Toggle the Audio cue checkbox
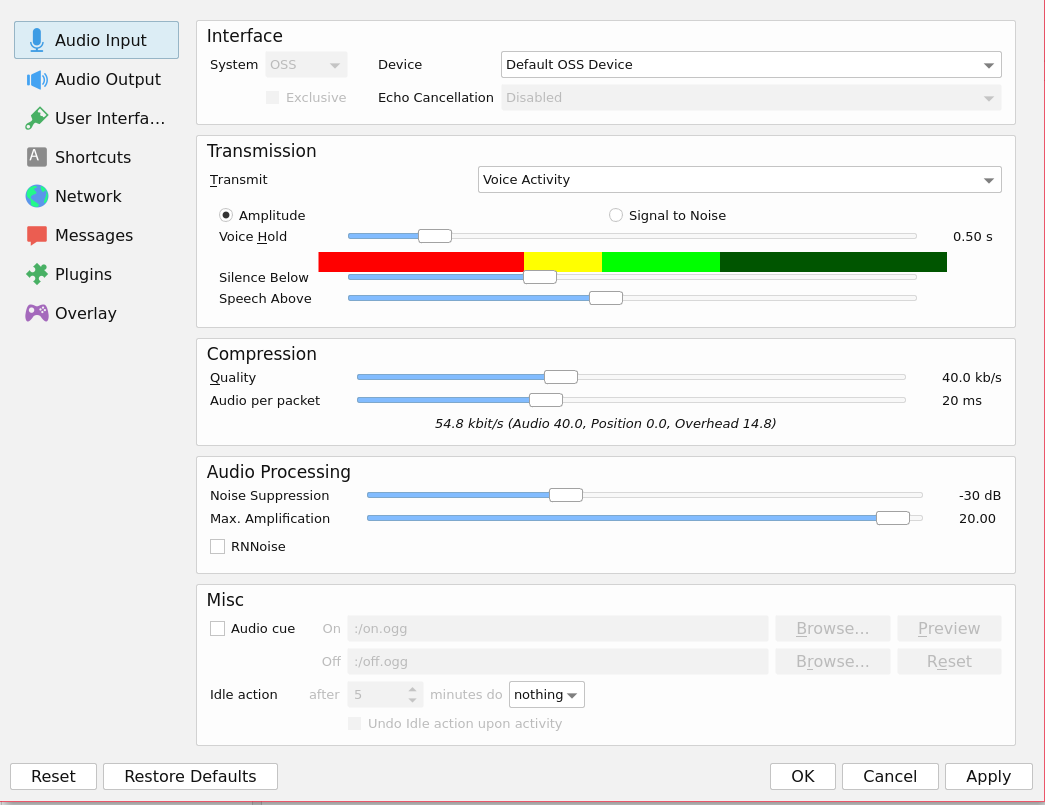The image size is (1045, 805). point(217,629)
